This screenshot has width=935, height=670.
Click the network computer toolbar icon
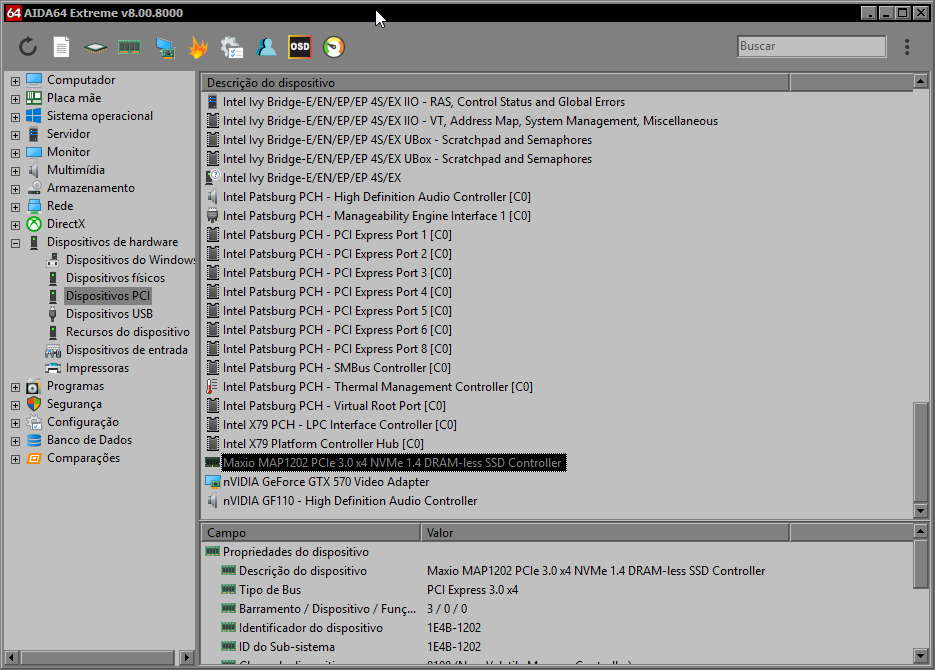(165, 48)
